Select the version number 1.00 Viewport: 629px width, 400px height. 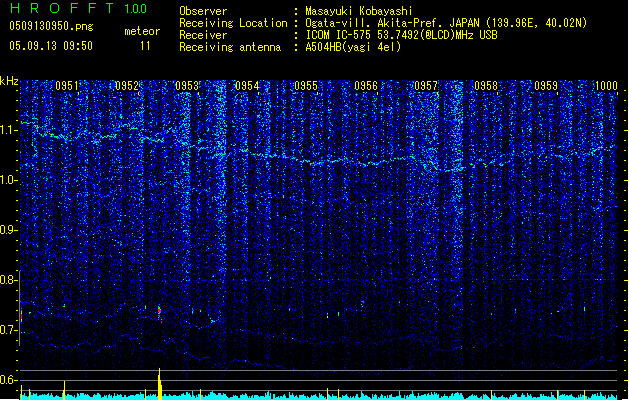(136, 9)
